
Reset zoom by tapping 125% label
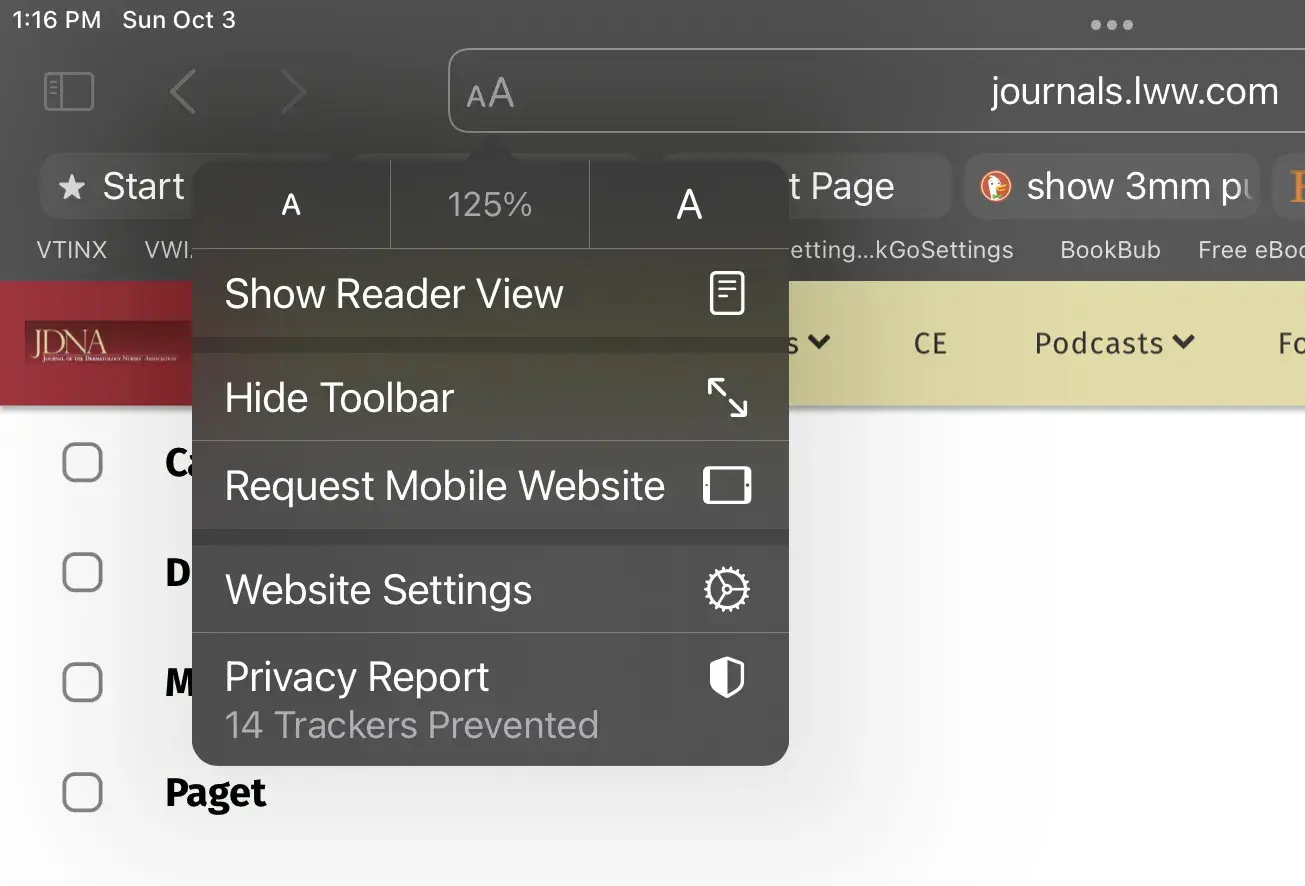490,205
